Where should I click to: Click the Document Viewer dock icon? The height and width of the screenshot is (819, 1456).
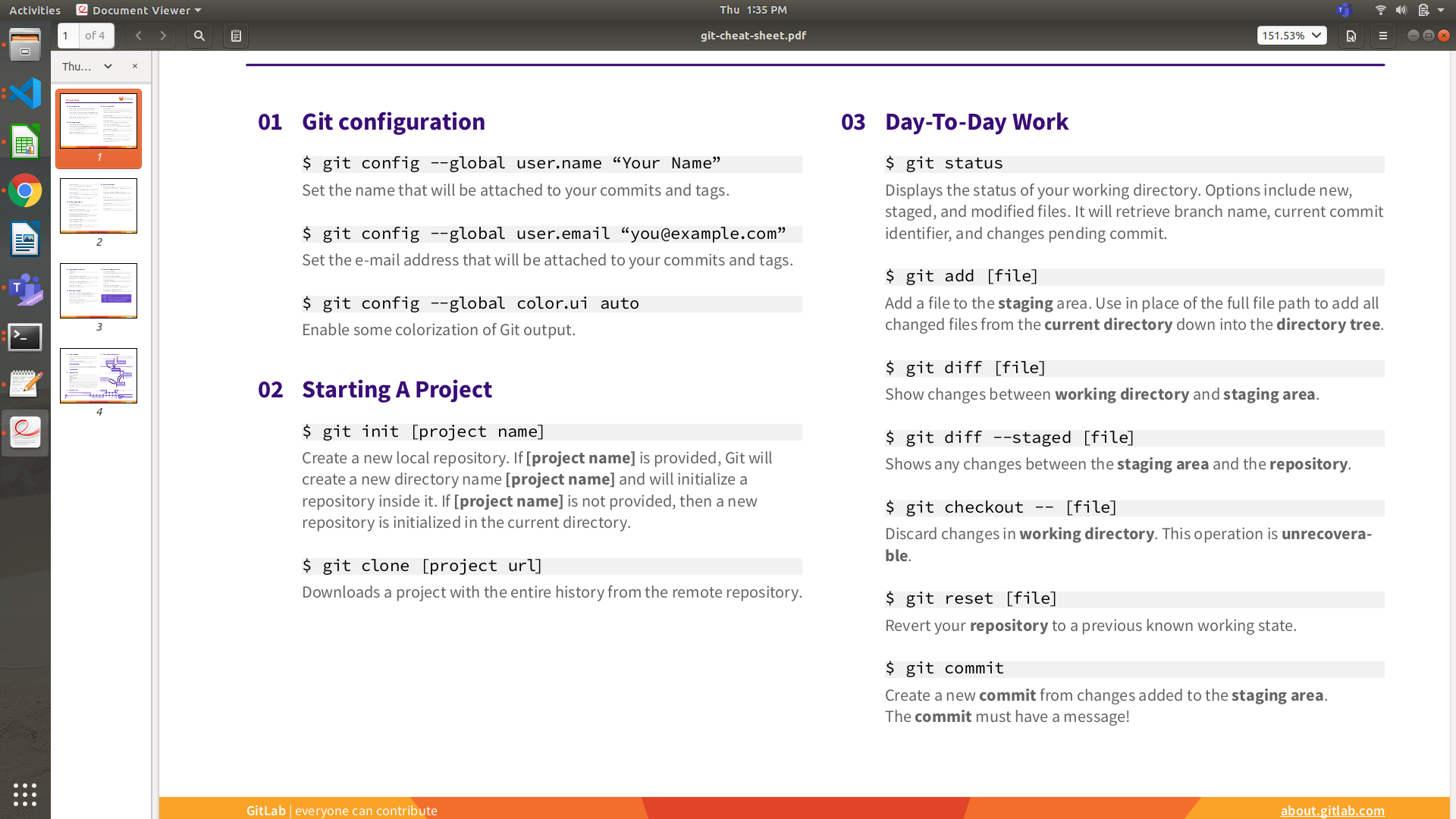click(x=25, y=433)
